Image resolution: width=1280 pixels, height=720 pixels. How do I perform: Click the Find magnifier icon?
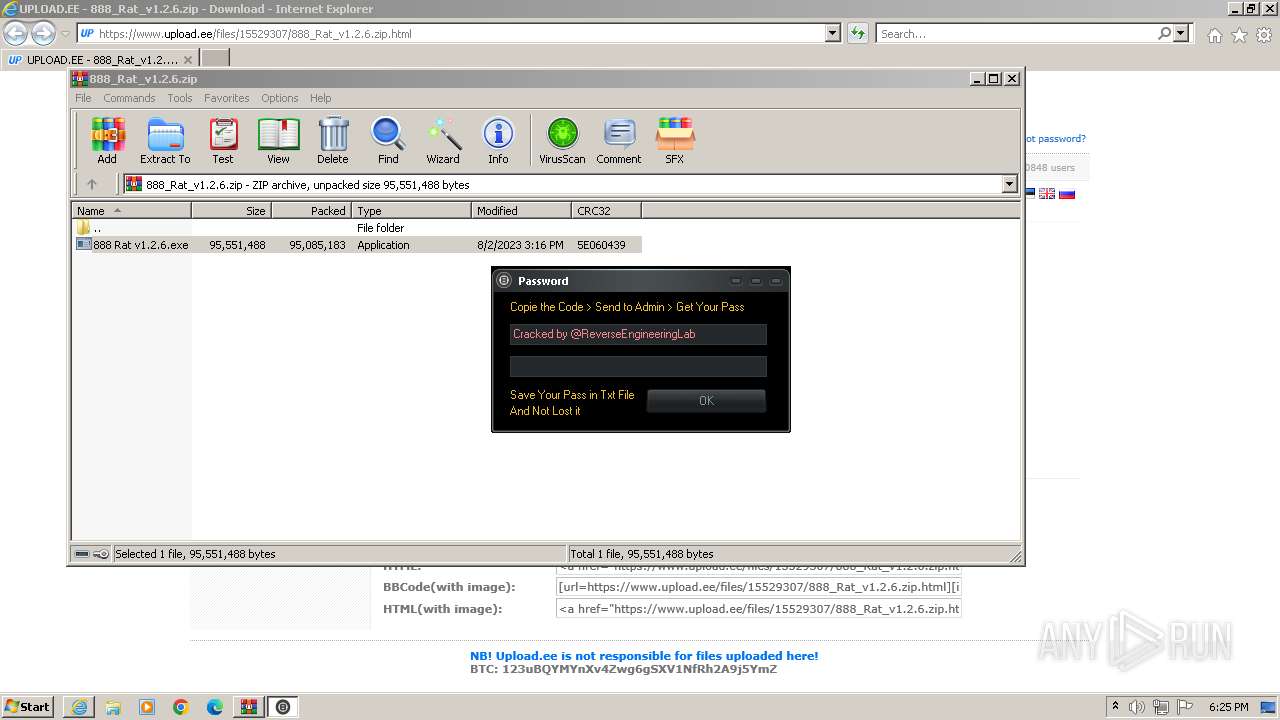click(388, 140)
